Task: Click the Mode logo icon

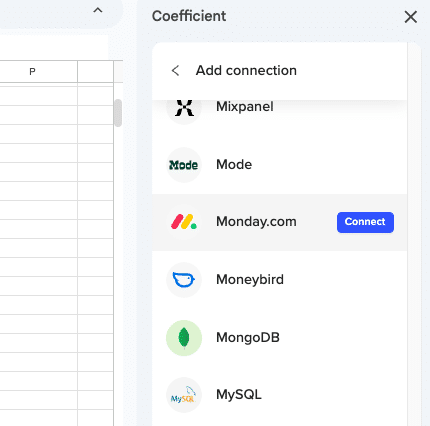Action: pyautogui.click(x=184, y=165)
